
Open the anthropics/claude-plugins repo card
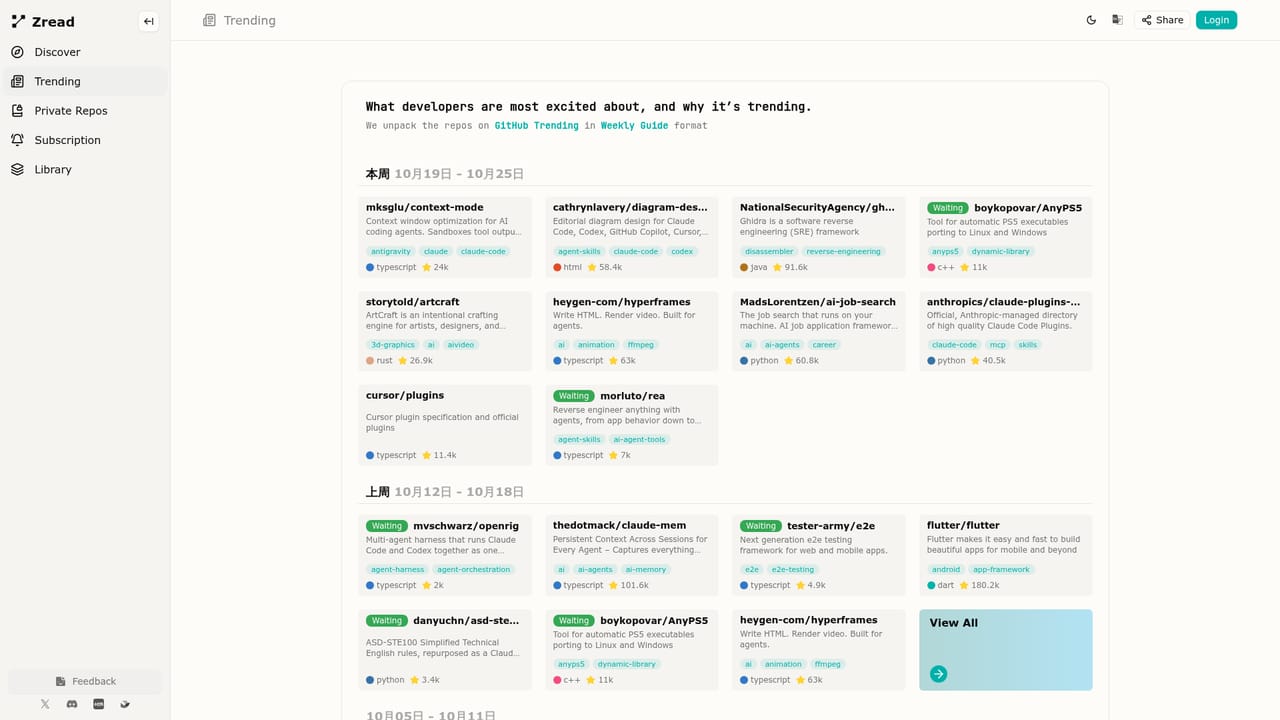[x=1006, y=331]
